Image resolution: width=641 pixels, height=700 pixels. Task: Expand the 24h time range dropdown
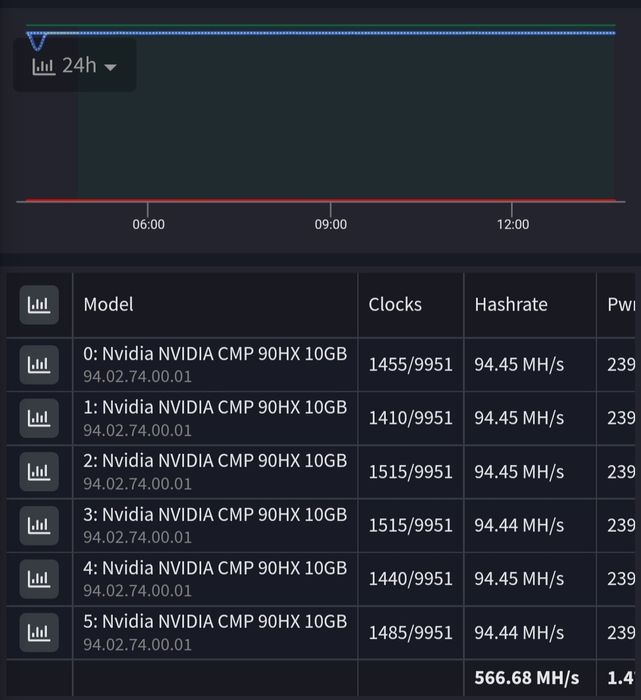pyautogui.click(x=75, y=66)
